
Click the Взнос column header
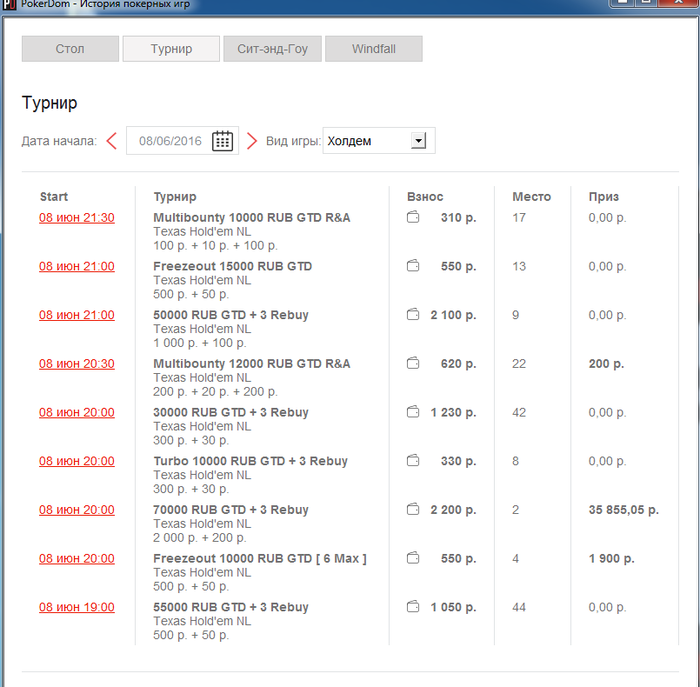click(425, 196)
